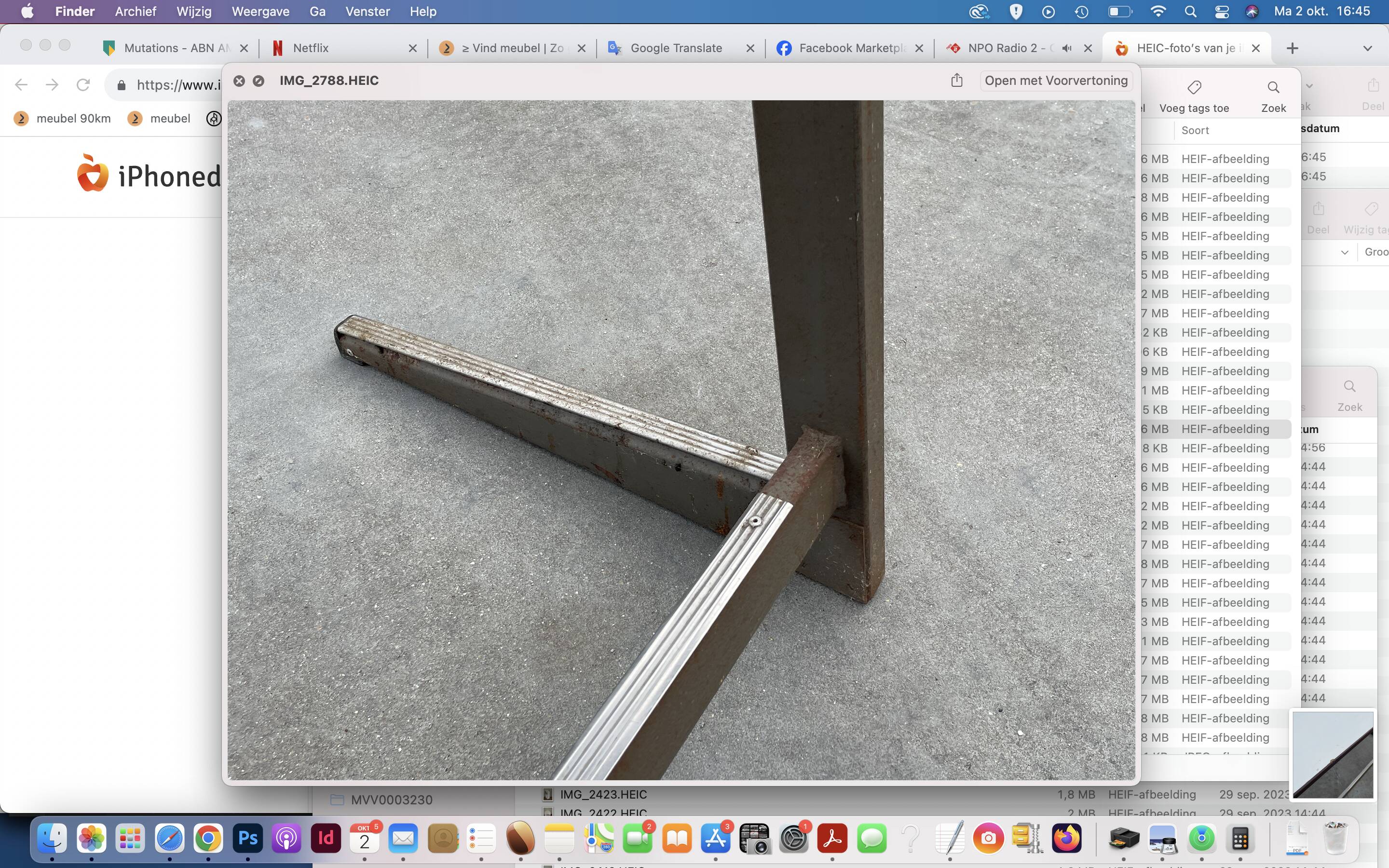Select the IMG_2423.HEIC file row
This screenshot has width=1389, height=868.
pos(603,795)
